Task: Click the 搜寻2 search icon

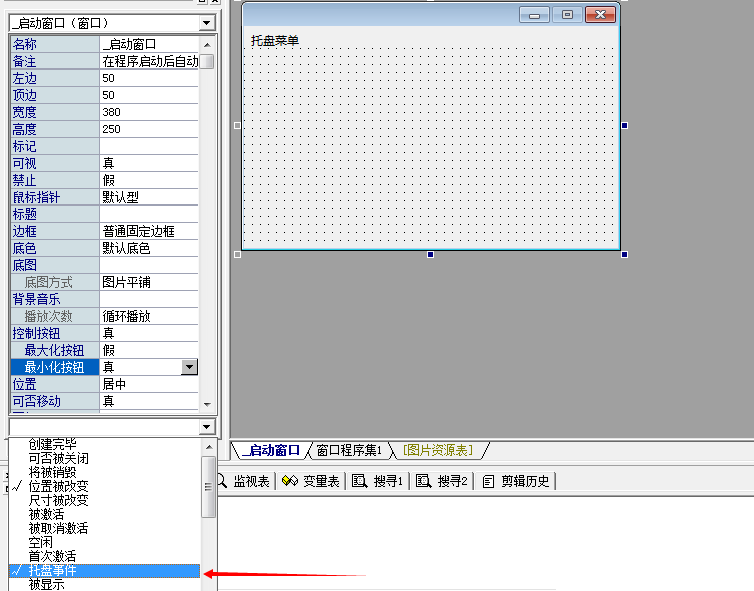Action: coord(423,481)
